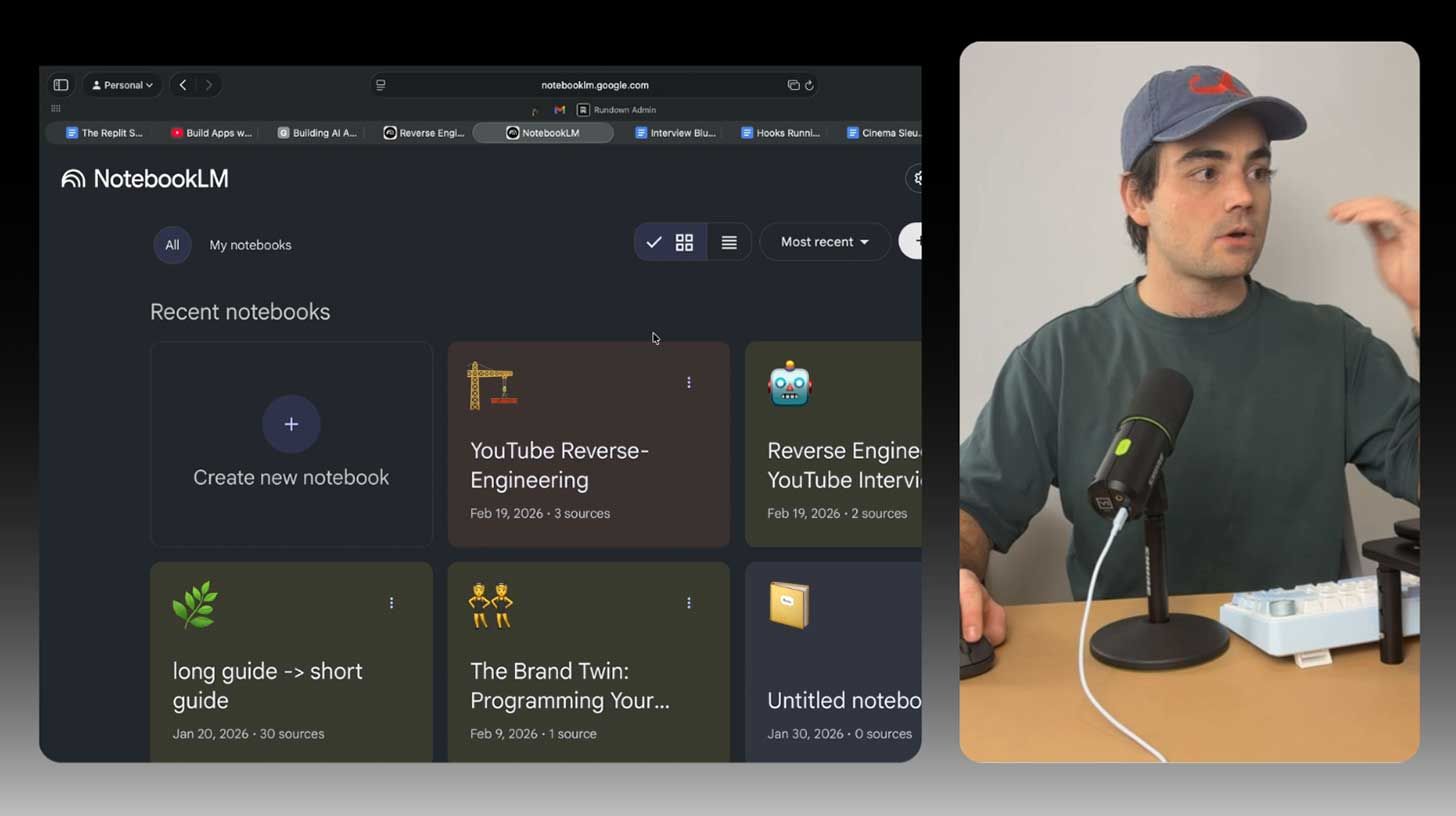Click 'Jan 20, 2026 · 30 sources' text
This screenshot has height=816, width=1456.
[248, 734]
